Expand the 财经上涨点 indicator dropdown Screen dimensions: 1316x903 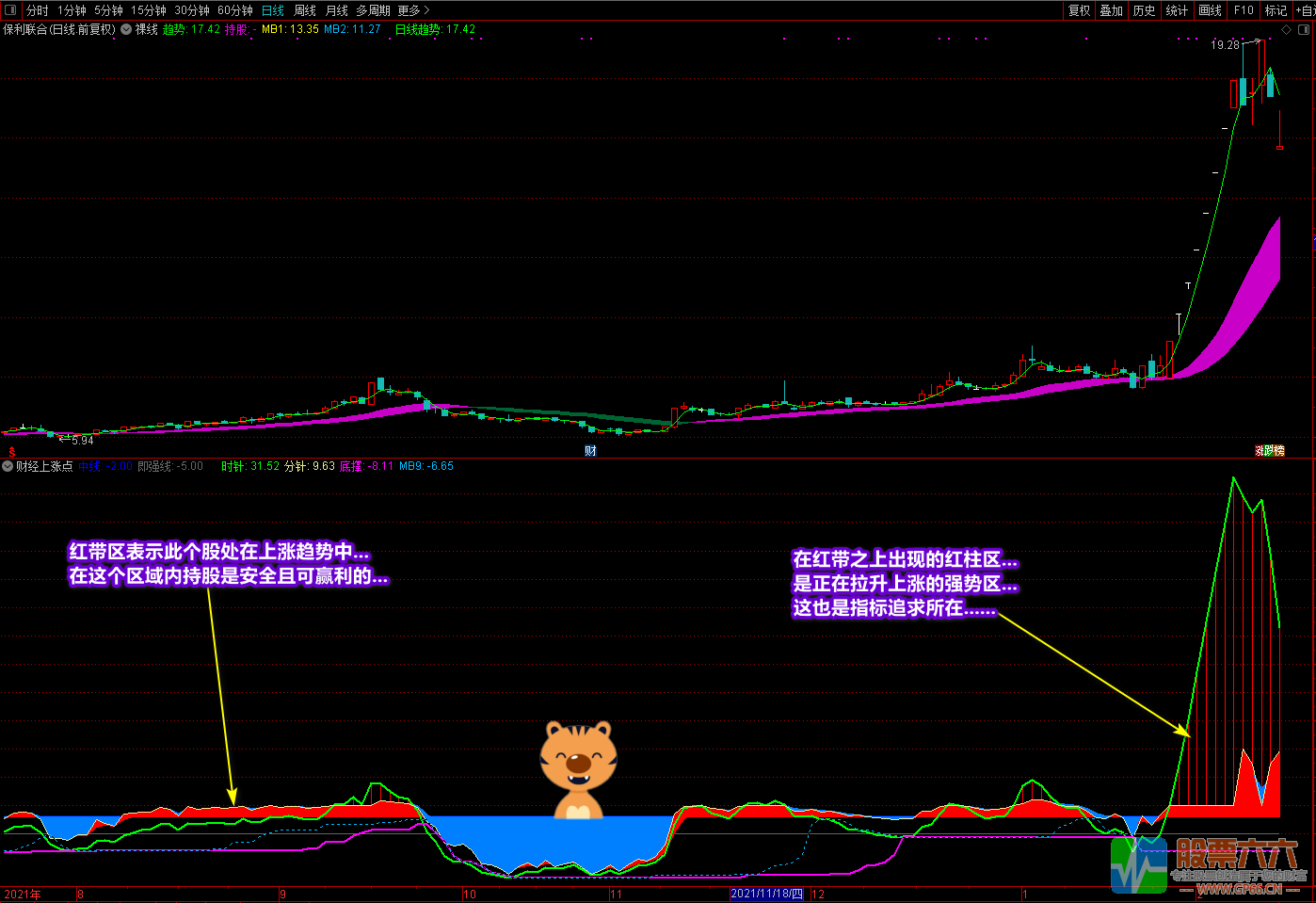point(8,466)
